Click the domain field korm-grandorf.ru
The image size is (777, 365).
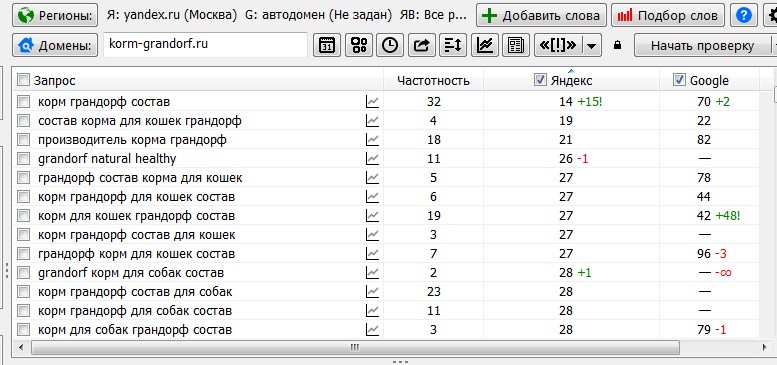[x=206, y=45]
